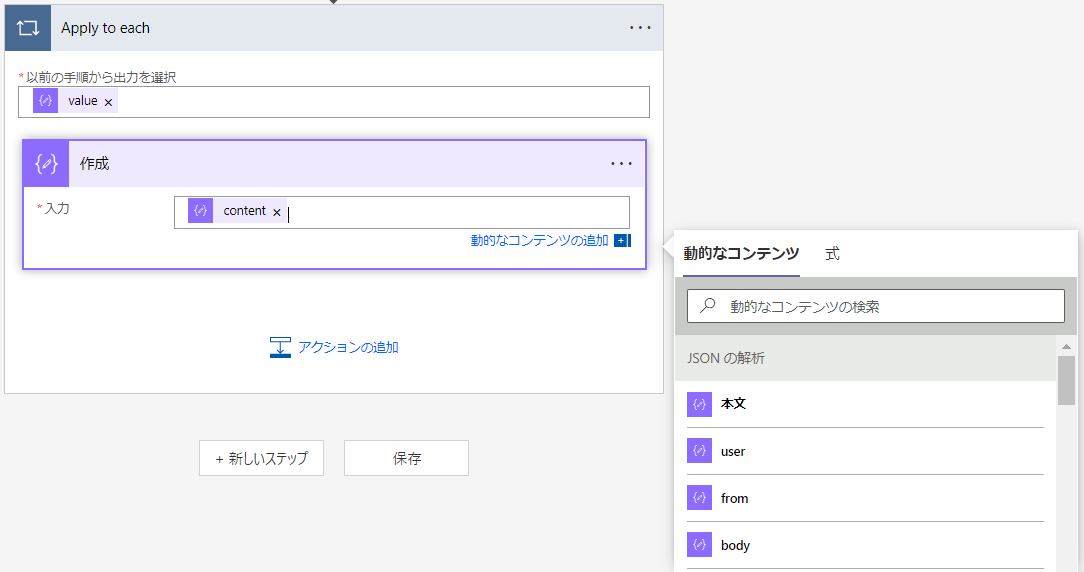Remove the value token with its X
This screenshot has width=1084, height=572.
click(109, 102)
